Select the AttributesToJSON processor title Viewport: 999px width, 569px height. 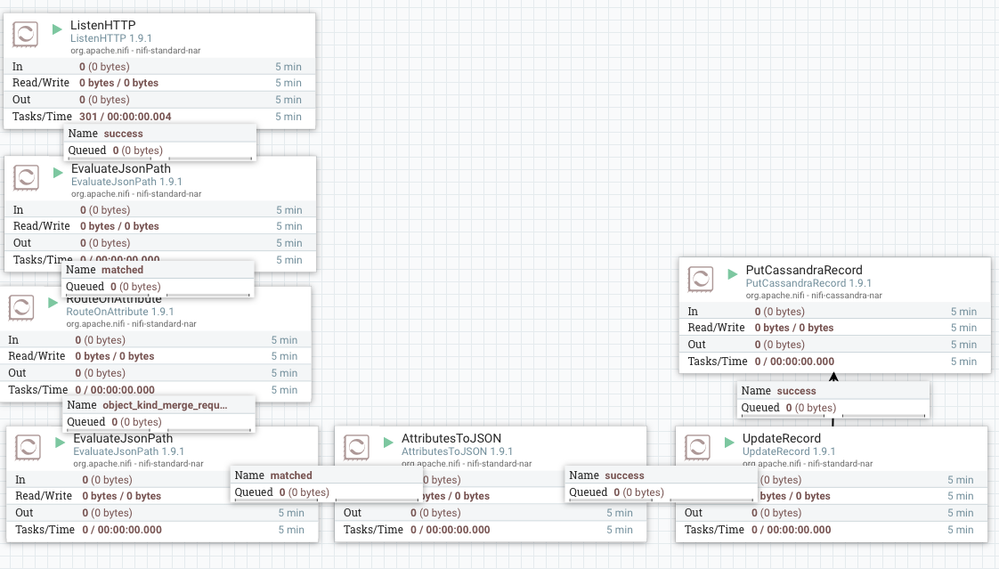(451, 438)
